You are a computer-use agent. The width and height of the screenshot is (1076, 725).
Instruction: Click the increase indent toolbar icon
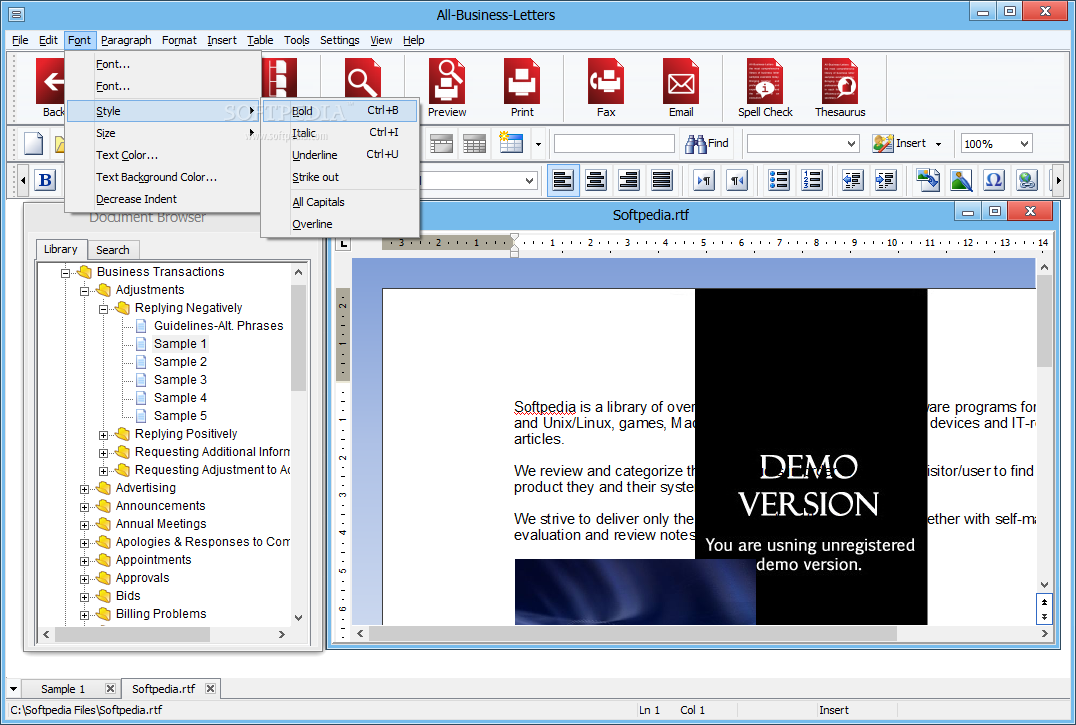885,180
